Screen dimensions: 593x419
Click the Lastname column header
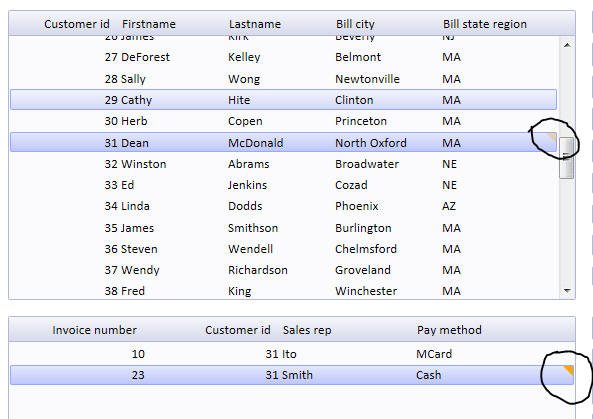click(x=255, y=24)
